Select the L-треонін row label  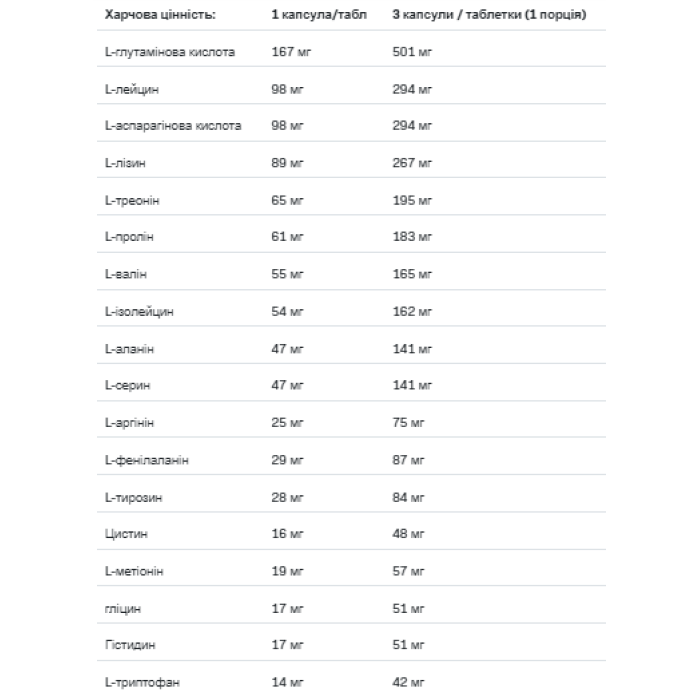tap(132, 200)
